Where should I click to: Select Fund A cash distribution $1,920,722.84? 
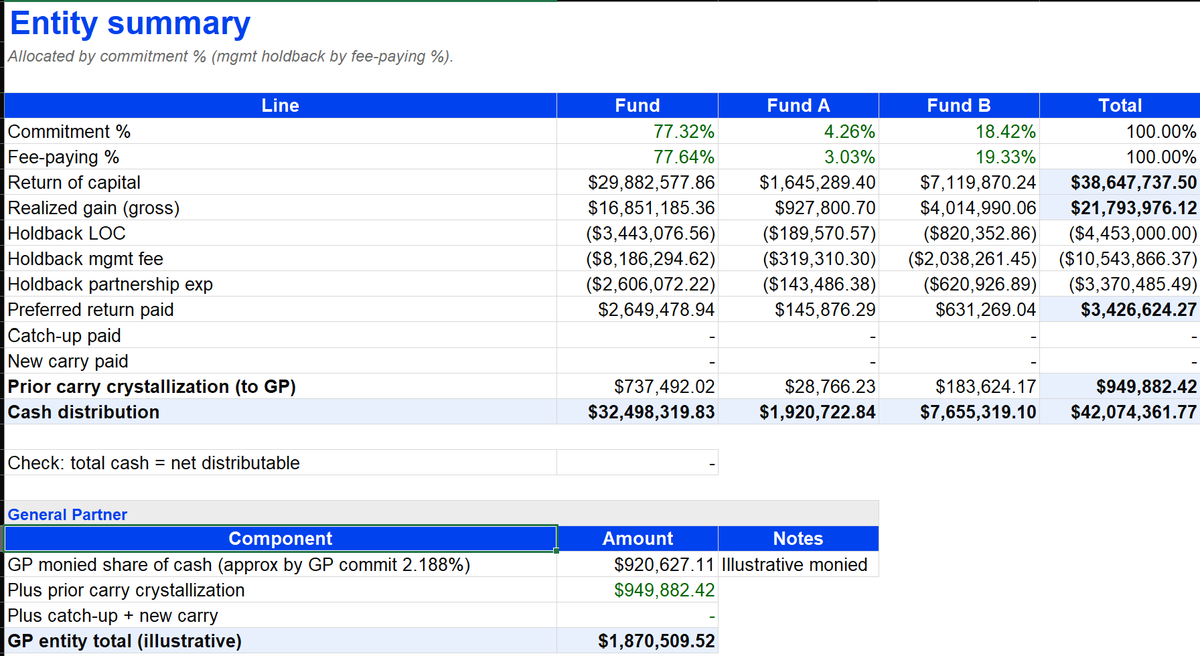(x=798, y=412)
